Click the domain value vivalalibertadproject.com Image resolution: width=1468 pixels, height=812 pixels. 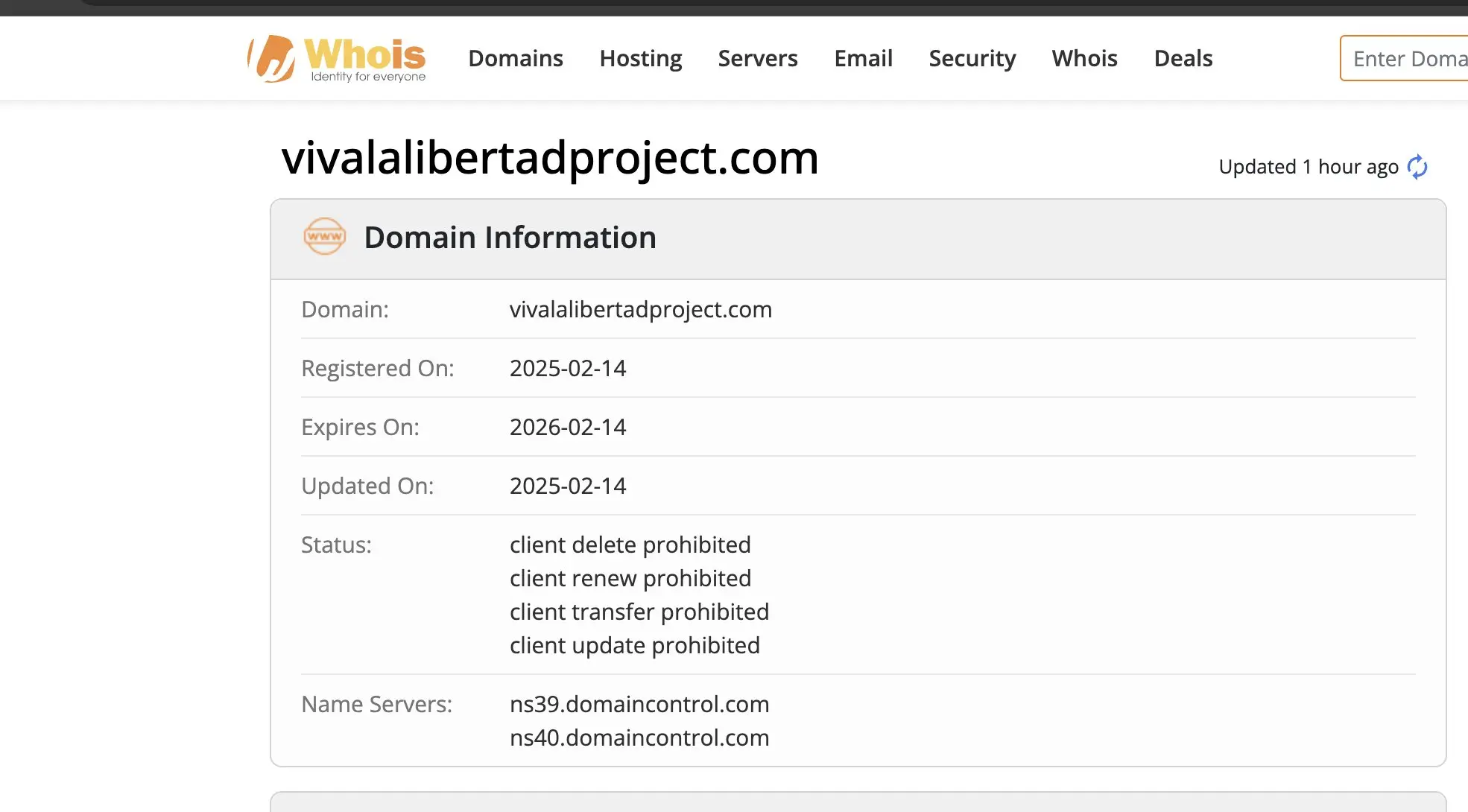pos(640,309)
